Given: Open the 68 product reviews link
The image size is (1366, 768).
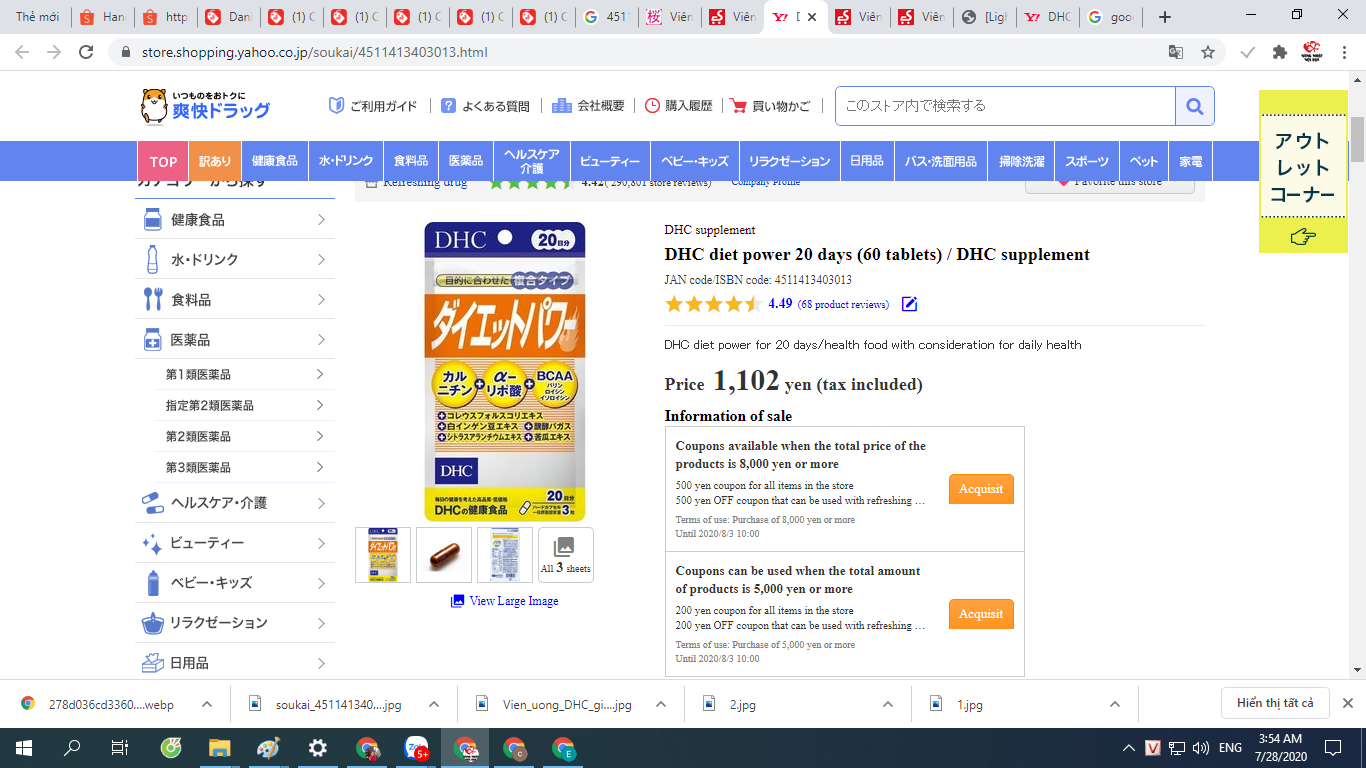Looking at the screenshot, I should click(x=843, y=304).
